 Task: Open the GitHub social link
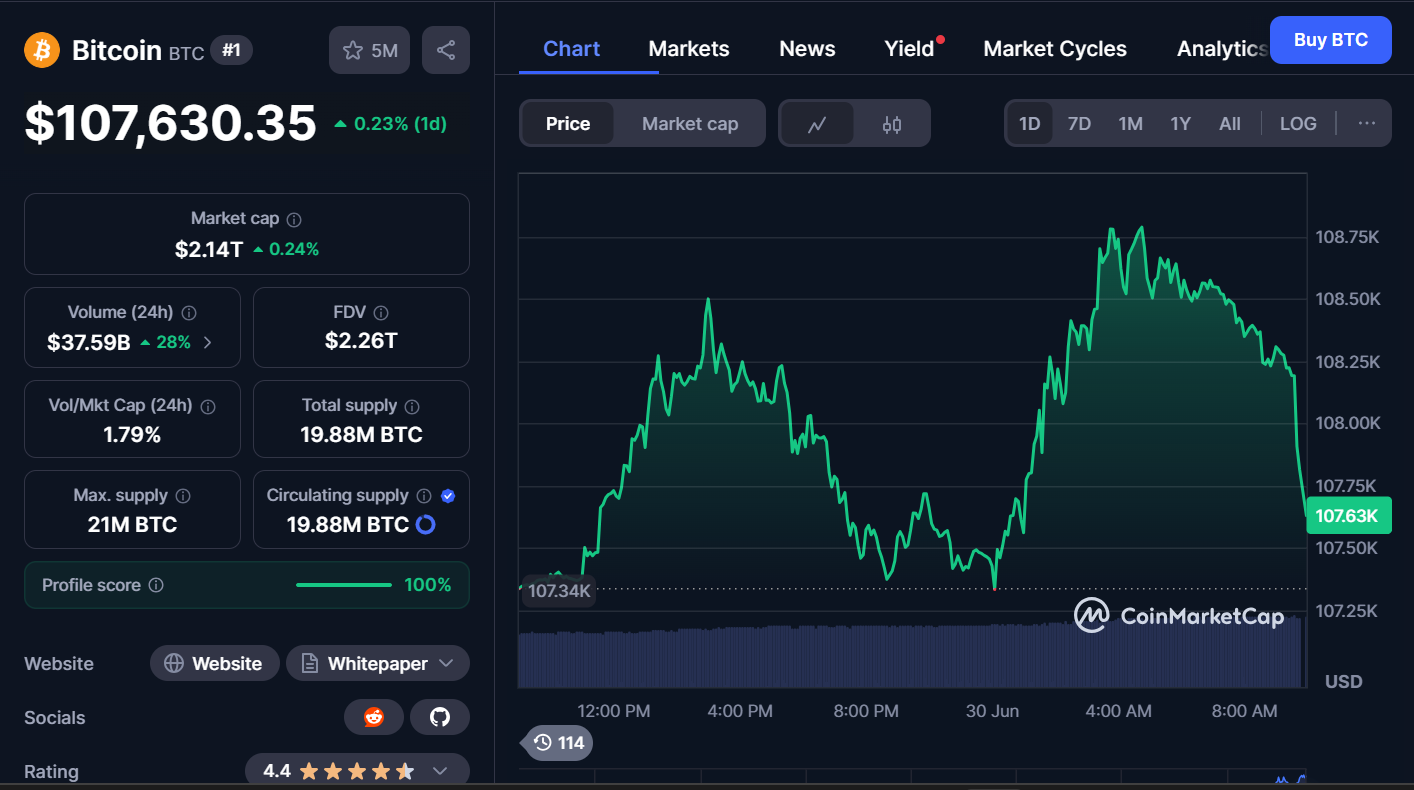click(440, 717)
